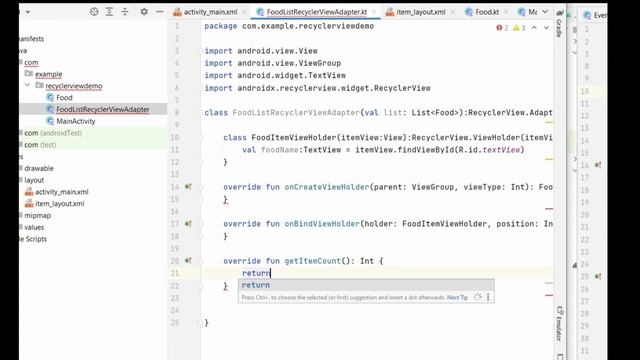Open project view mode dropdown arrow
The width and height of the screenshot is (640, 360).
click(x=28, y=12)
